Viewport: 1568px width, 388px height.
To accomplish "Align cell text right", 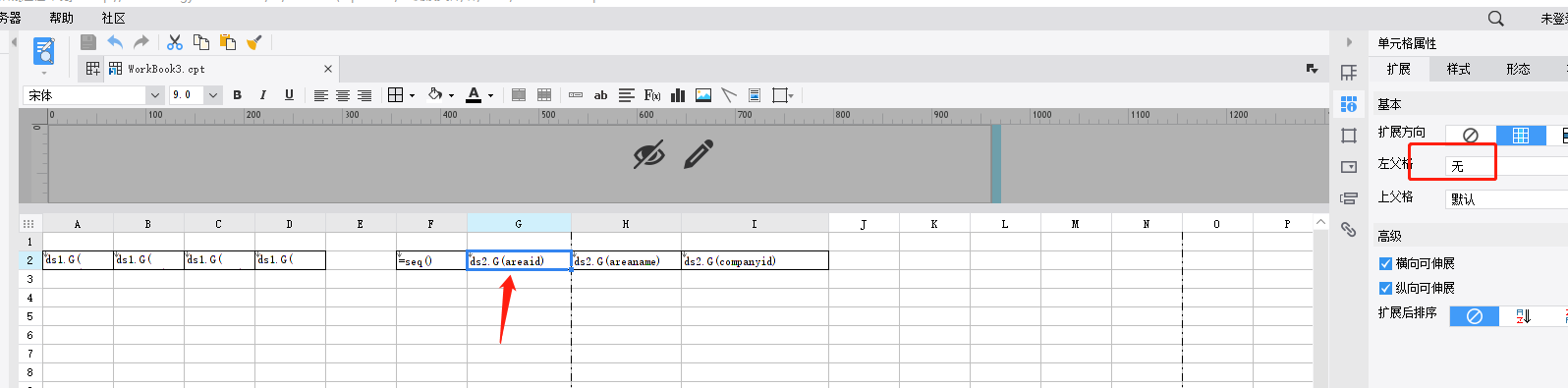I will pos(364,95).
